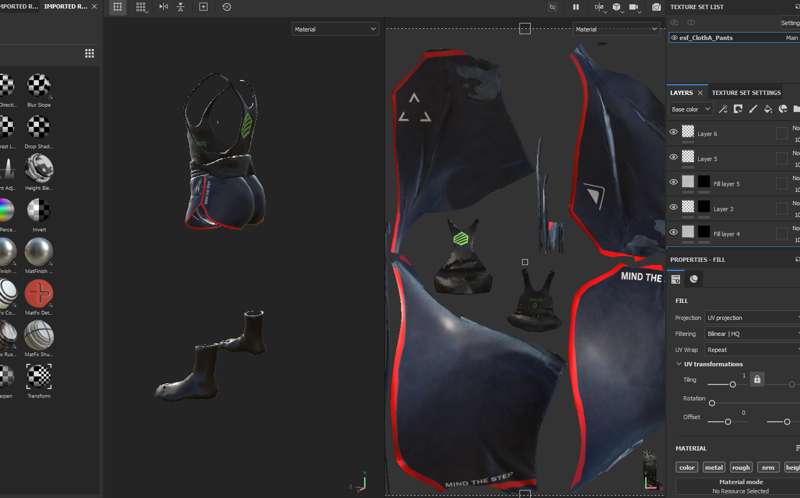Collapse the UV transformations section
Image resolution: width=800 pixels, height=498 pixels.
[x=679, y=364]
